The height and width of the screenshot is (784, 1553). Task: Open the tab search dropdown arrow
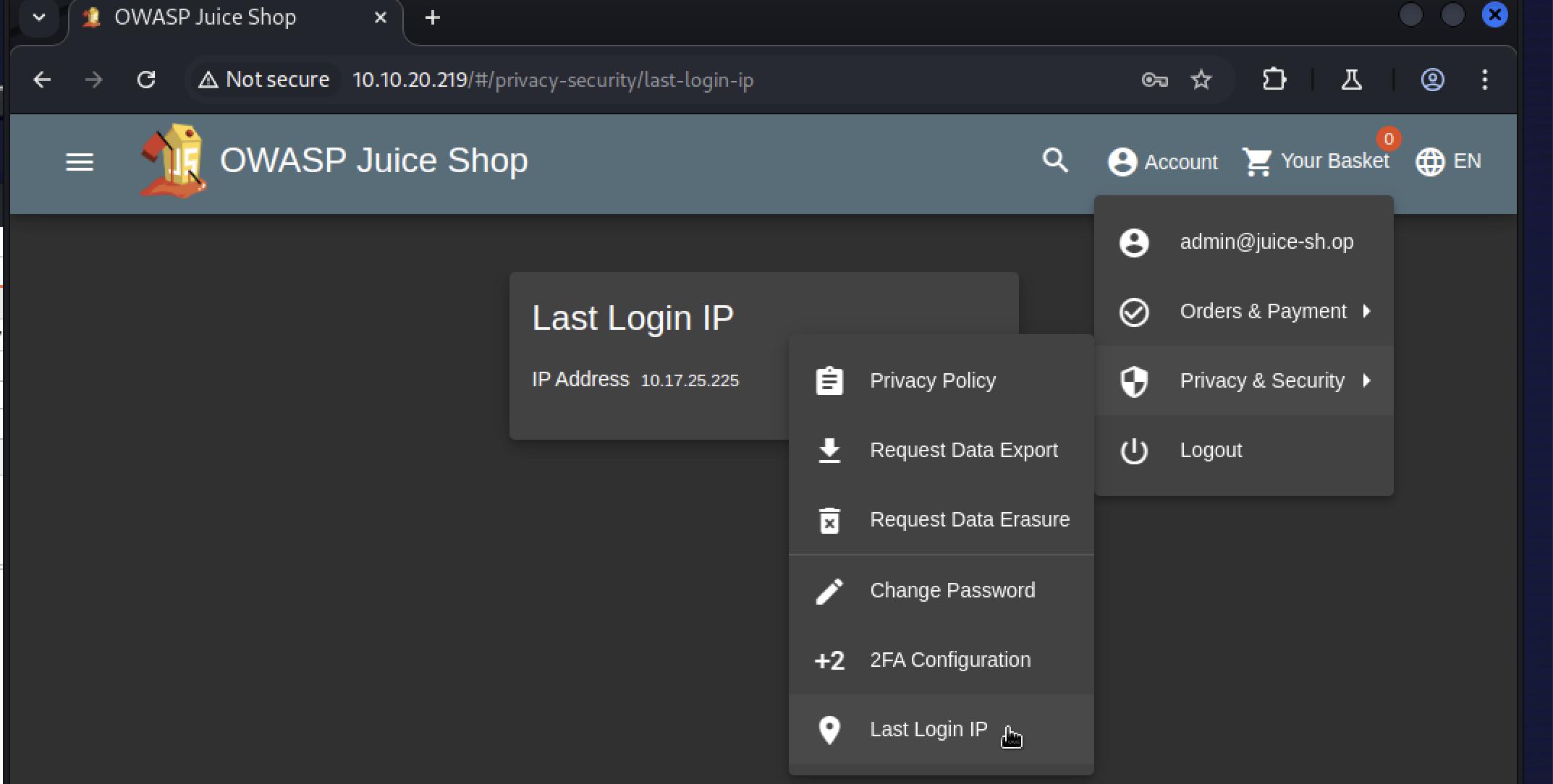(x=39, y=17)
